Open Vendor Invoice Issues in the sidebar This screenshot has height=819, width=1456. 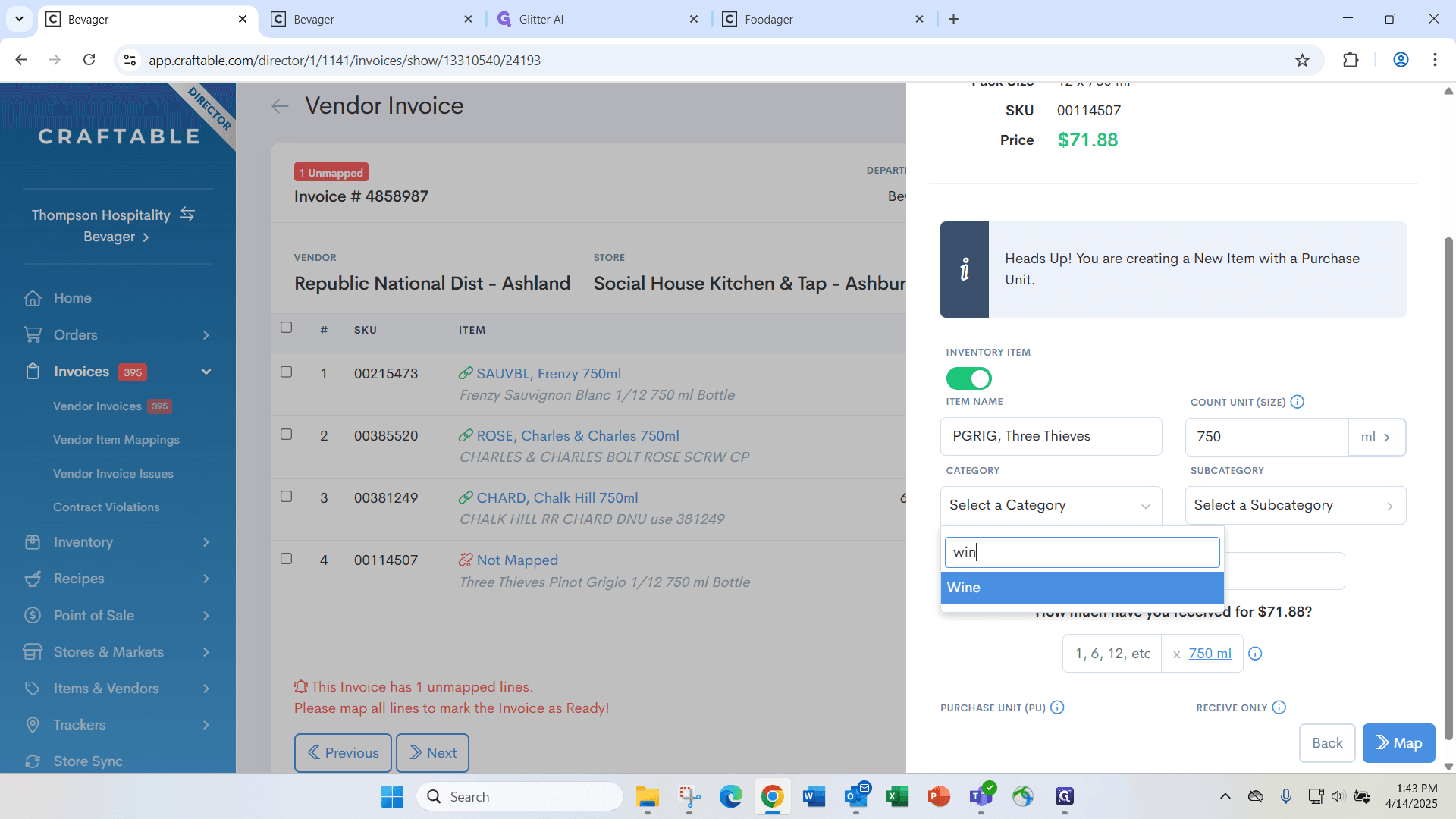113,474
